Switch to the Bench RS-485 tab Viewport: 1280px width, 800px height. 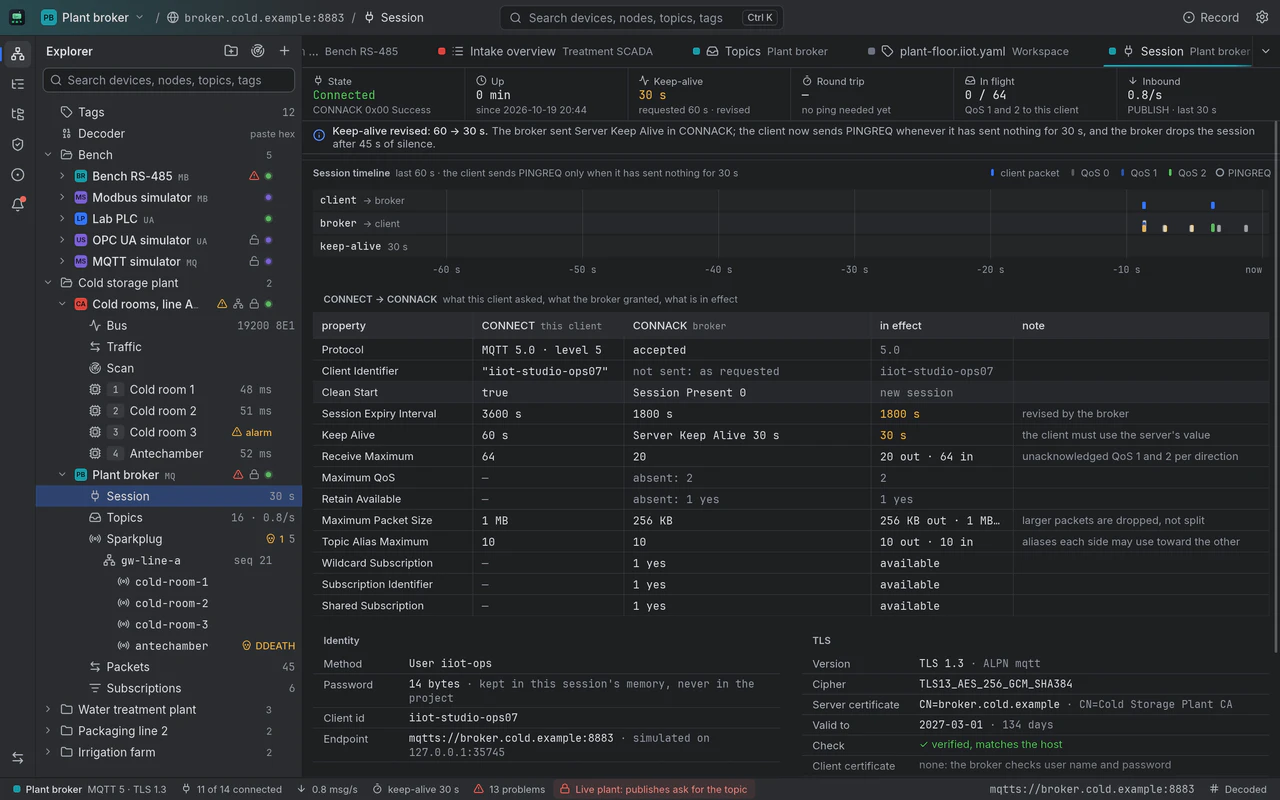(x=355, y=51)
